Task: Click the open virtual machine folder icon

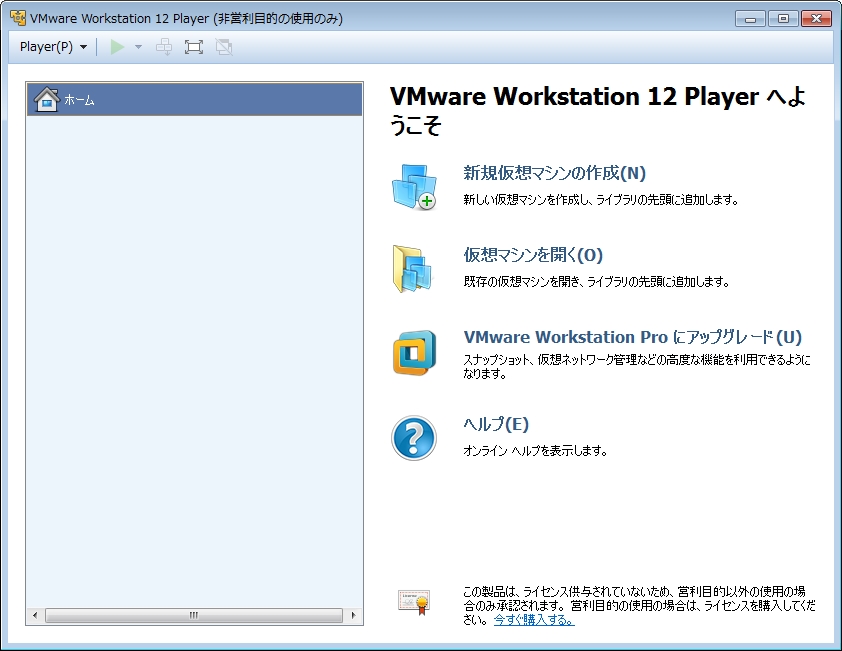Action: click(x=412, y=269)
